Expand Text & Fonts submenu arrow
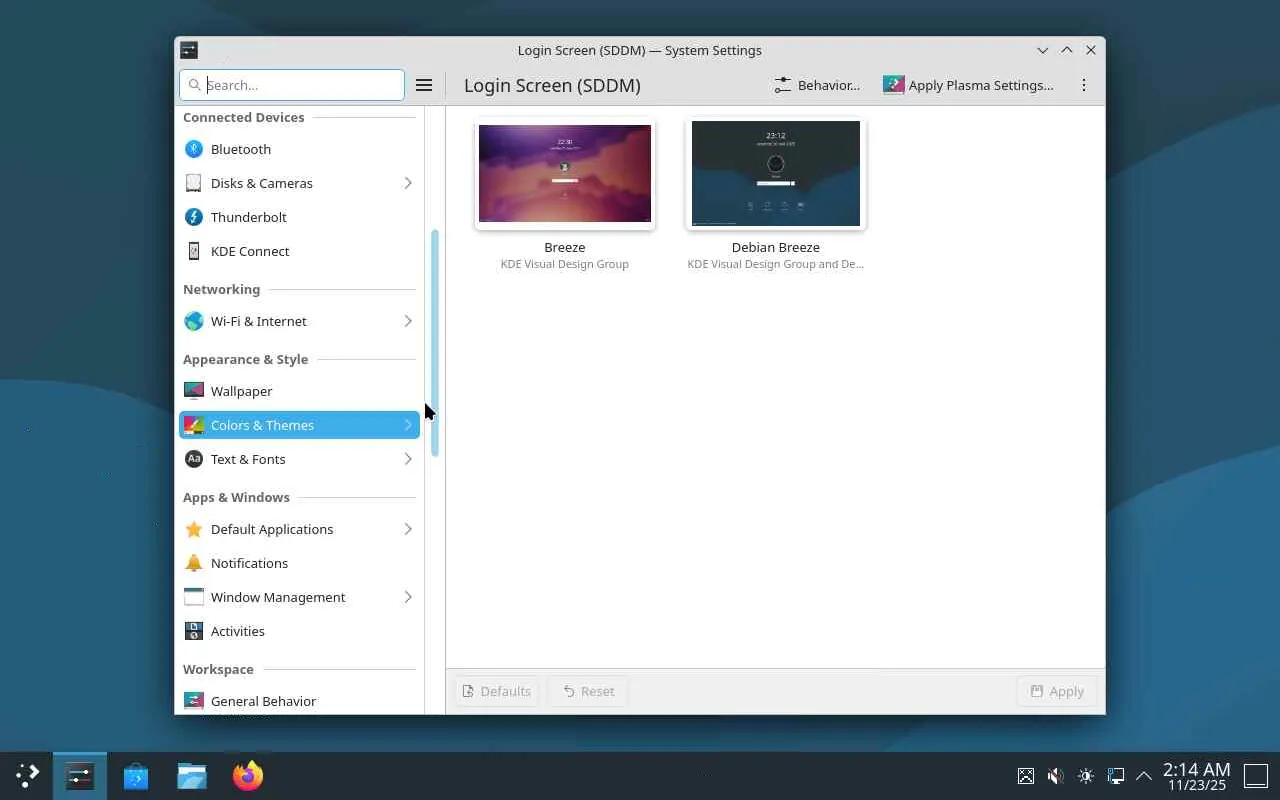1280x800 pixels. [x=408, y=459]
